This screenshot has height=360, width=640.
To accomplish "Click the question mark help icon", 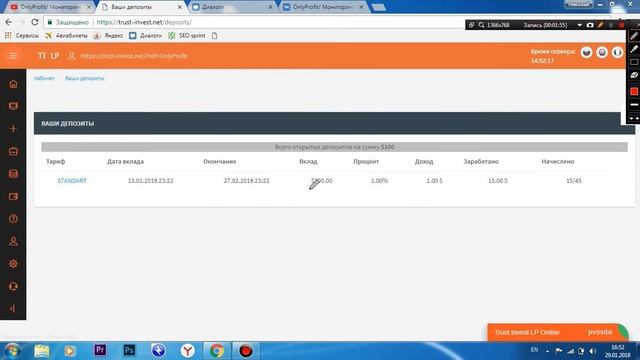I will pyautogui.click(x=13, y=219).
